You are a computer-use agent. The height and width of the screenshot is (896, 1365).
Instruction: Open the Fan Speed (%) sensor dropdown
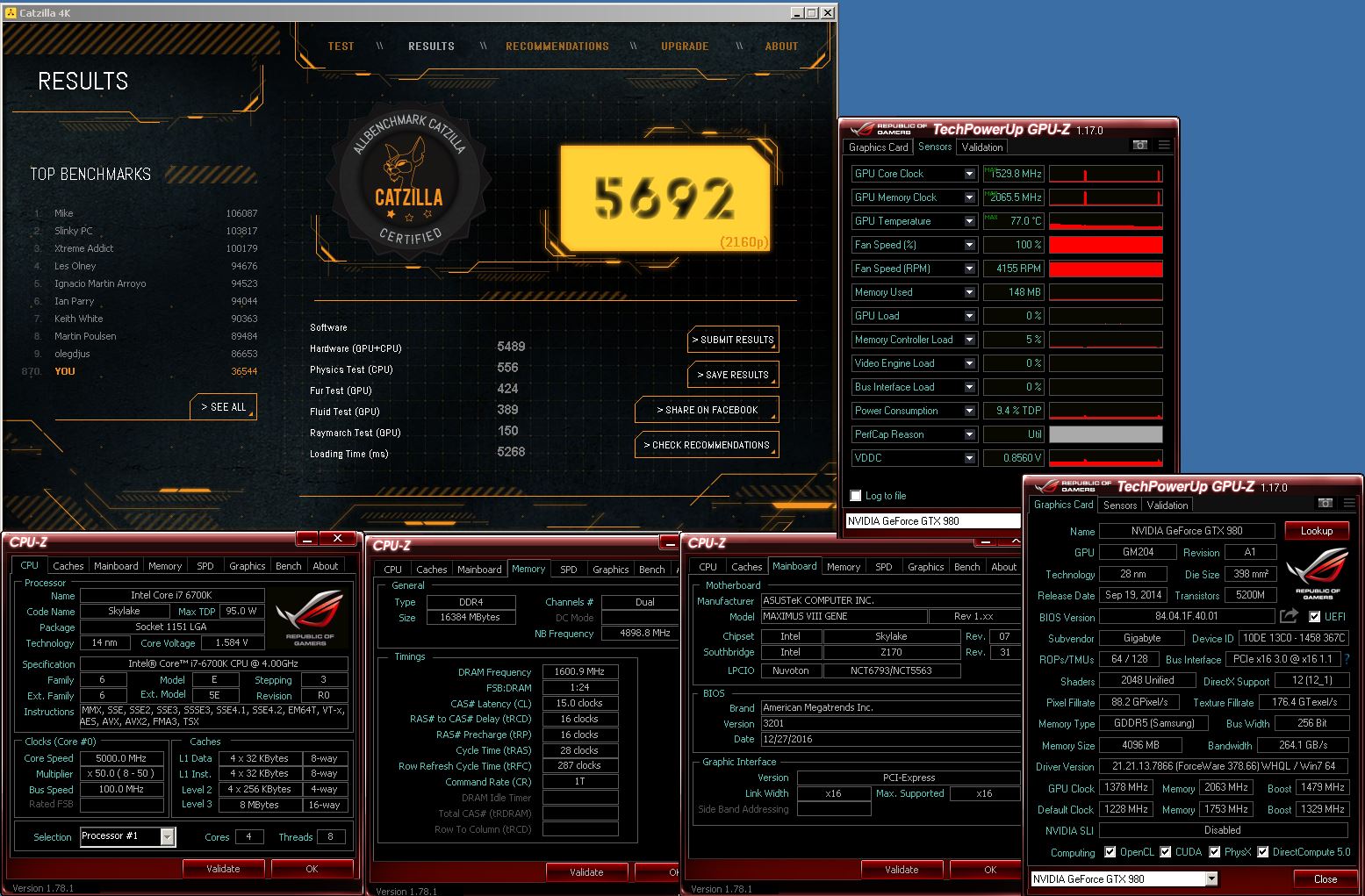tap(970, 245)
